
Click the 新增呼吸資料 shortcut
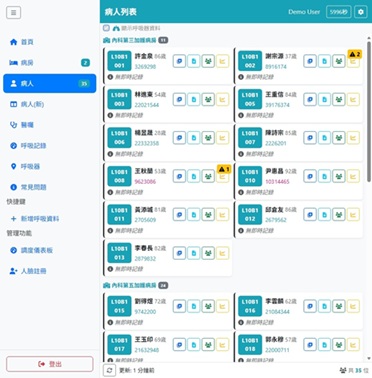point(50,219)
